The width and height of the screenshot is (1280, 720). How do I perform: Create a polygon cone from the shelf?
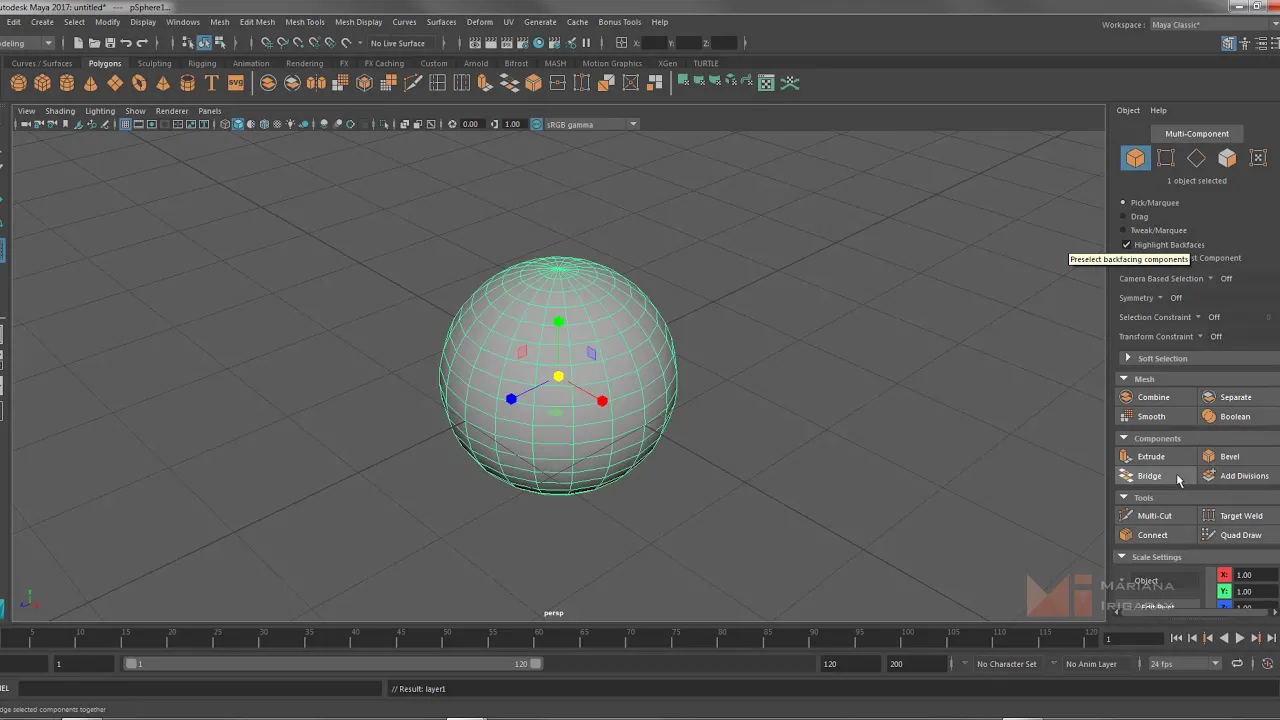click(x=91, y=83)
